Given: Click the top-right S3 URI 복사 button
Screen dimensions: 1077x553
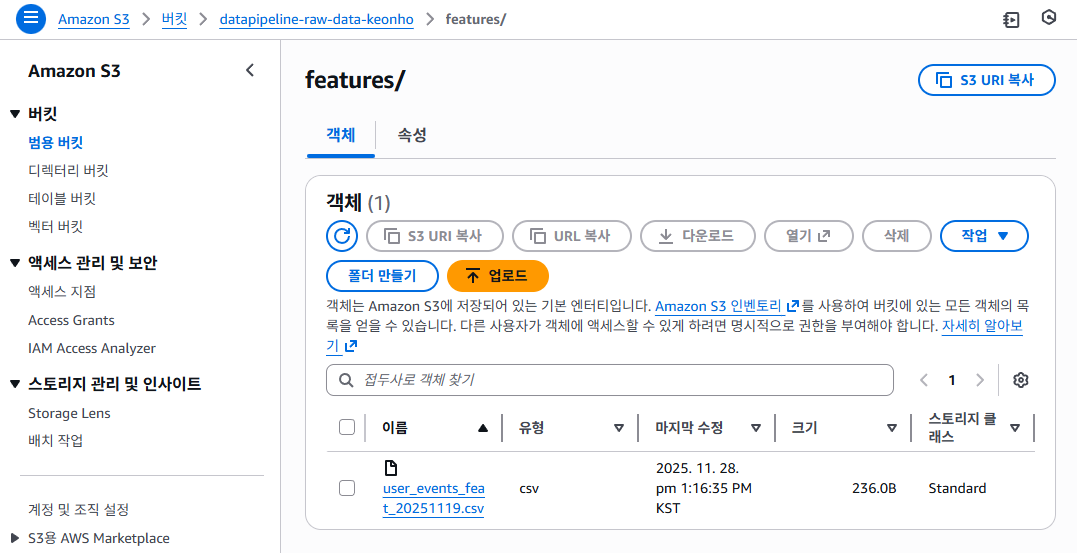Looking at the screenshot, I should point(986,80).
